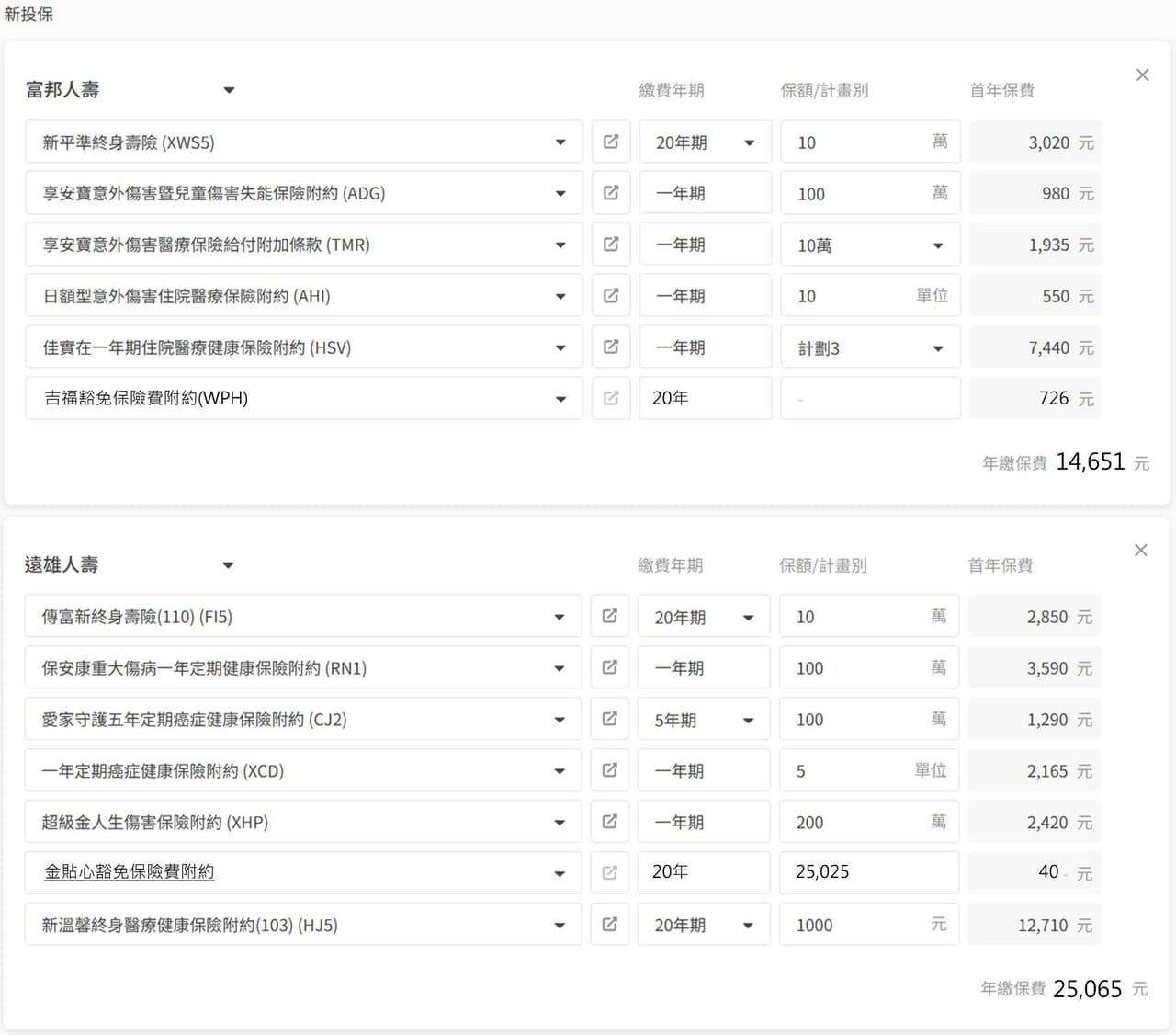The image size is (1176, 1035).
Task: Open external link for 傳富新終身壽險 FI5
Action: coord(609,617)
